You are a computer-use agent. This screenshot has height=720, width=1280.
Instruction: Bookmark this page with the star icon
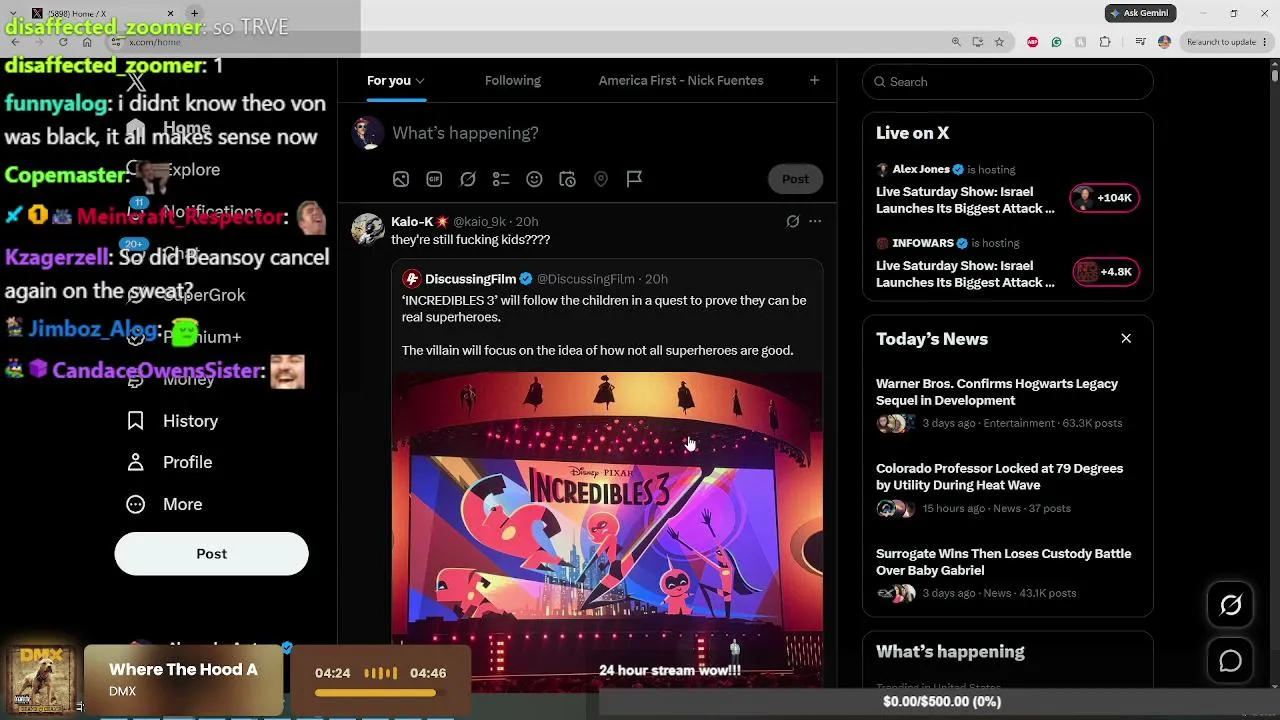point(999,42)
